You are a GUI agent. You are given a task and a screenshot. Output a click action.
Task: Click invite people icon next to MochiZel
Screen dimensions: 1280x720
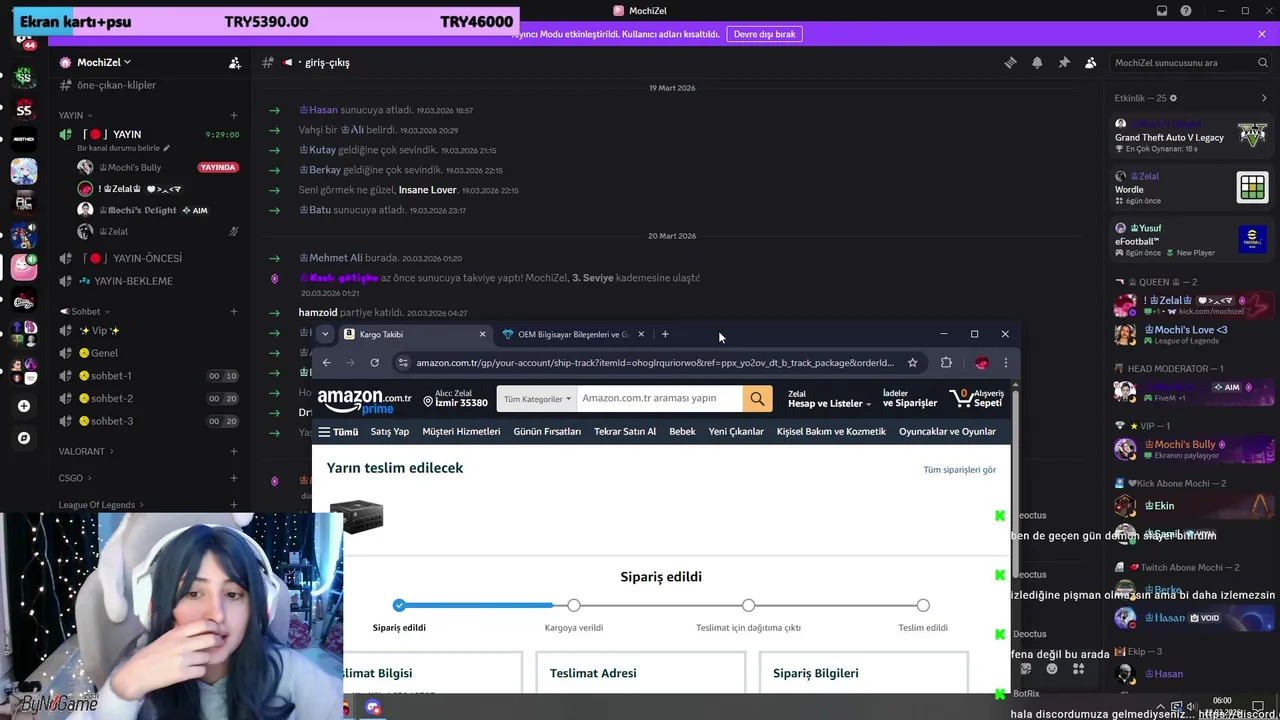(234, 62)
